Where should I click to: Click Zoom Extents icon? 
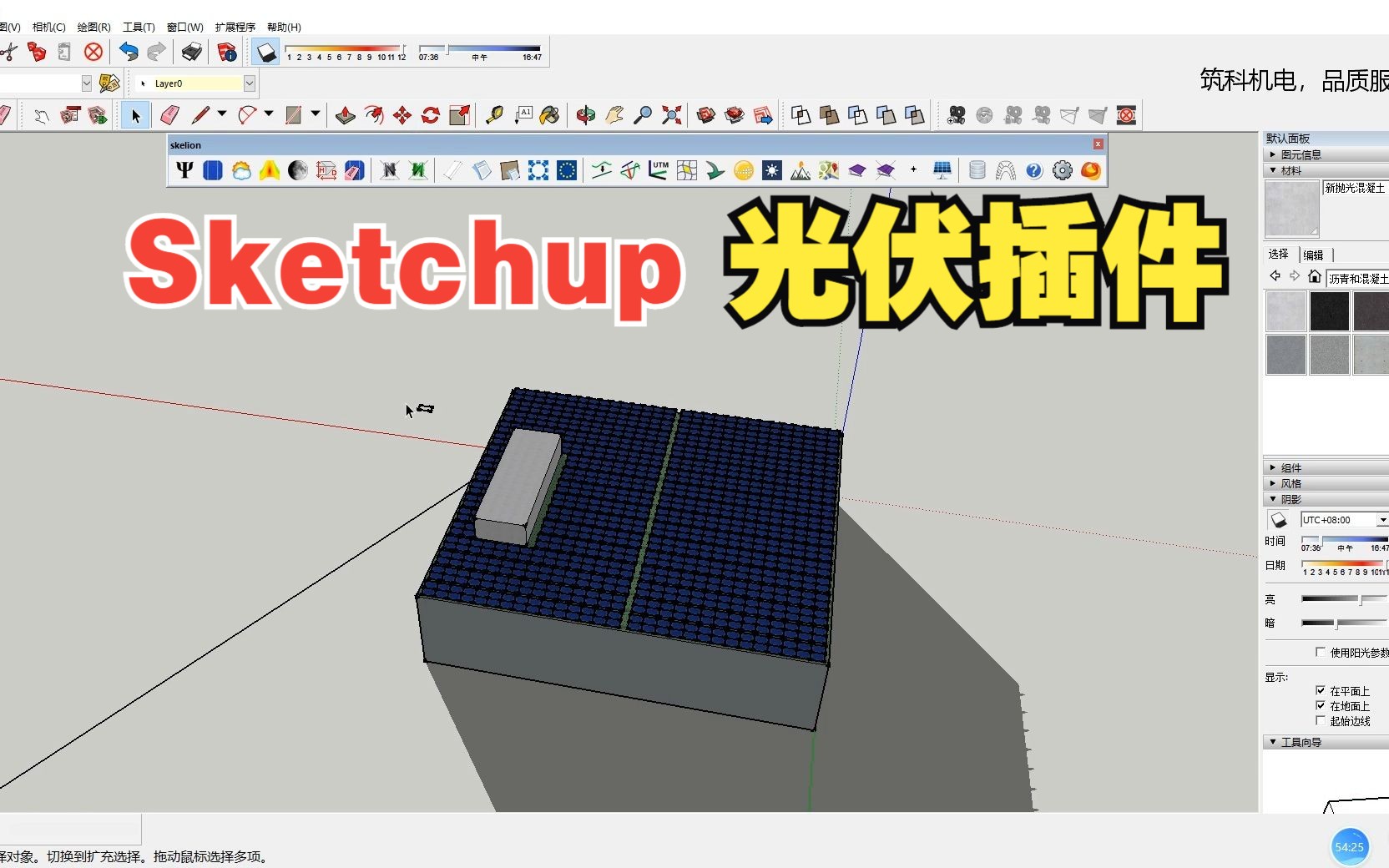(671, 115)
